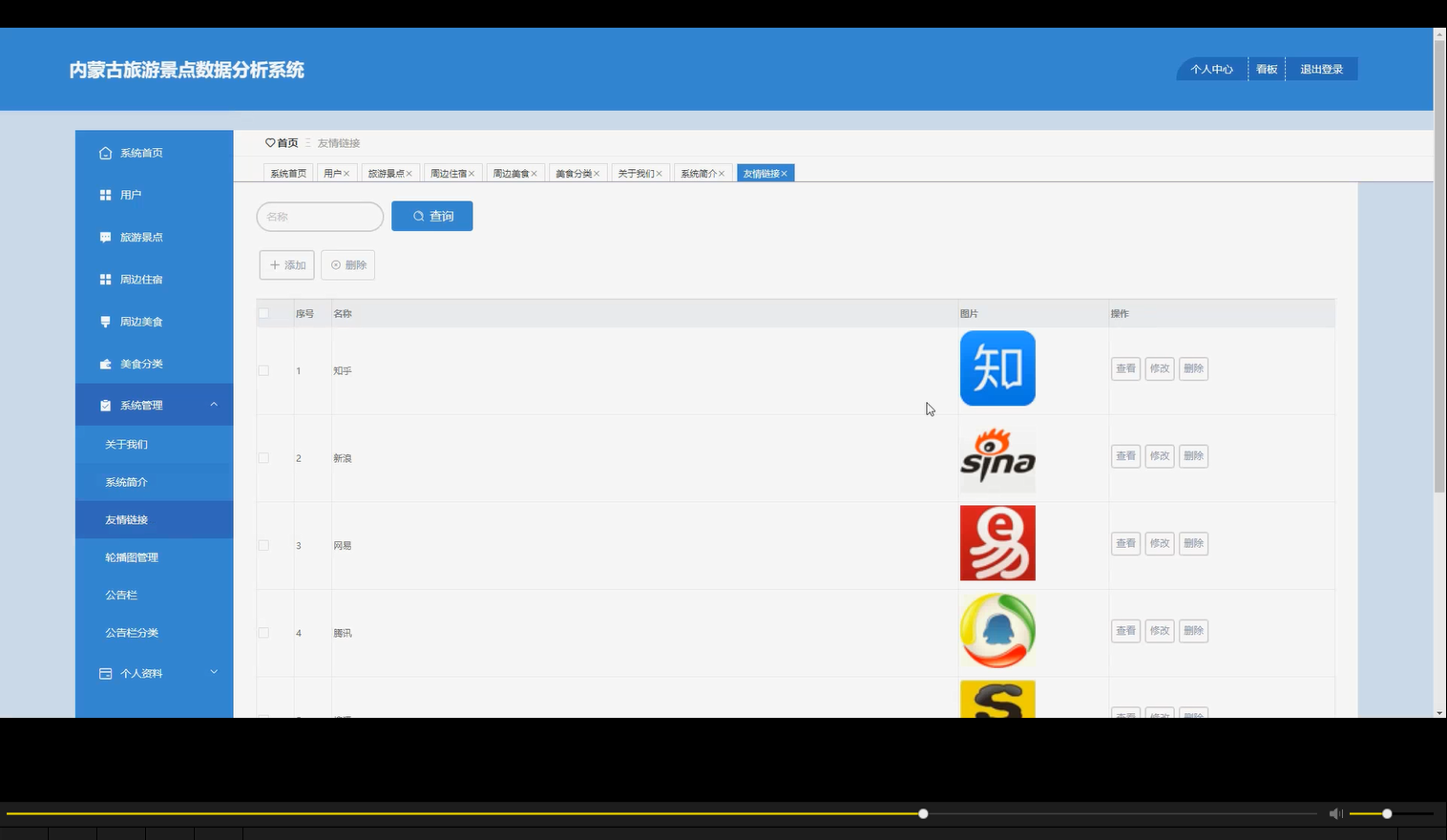This screenshot has width=1447, height=840.
Task: Open the 网易 red logo image
Action: [x=997, y=543]
